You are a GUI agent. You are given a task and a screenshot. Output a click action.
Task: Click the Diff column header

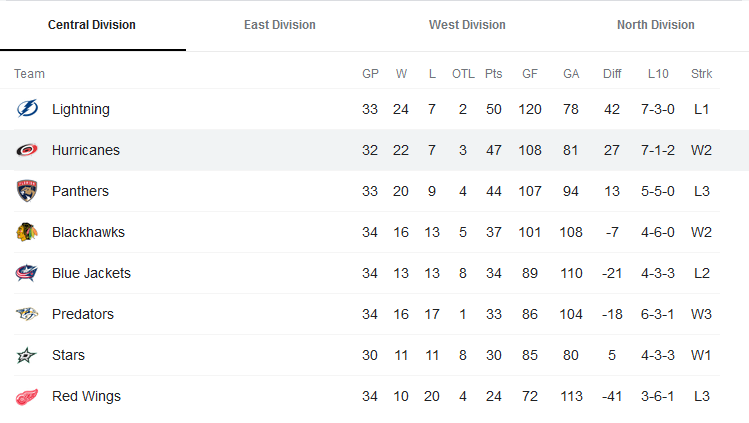click(612, 74)
